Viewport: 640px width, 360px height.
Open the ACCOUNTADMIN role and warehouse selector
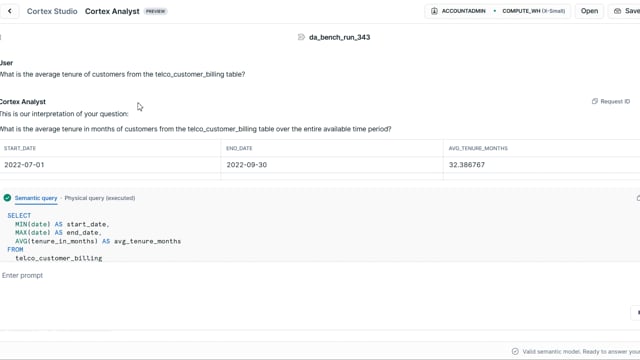498,11
